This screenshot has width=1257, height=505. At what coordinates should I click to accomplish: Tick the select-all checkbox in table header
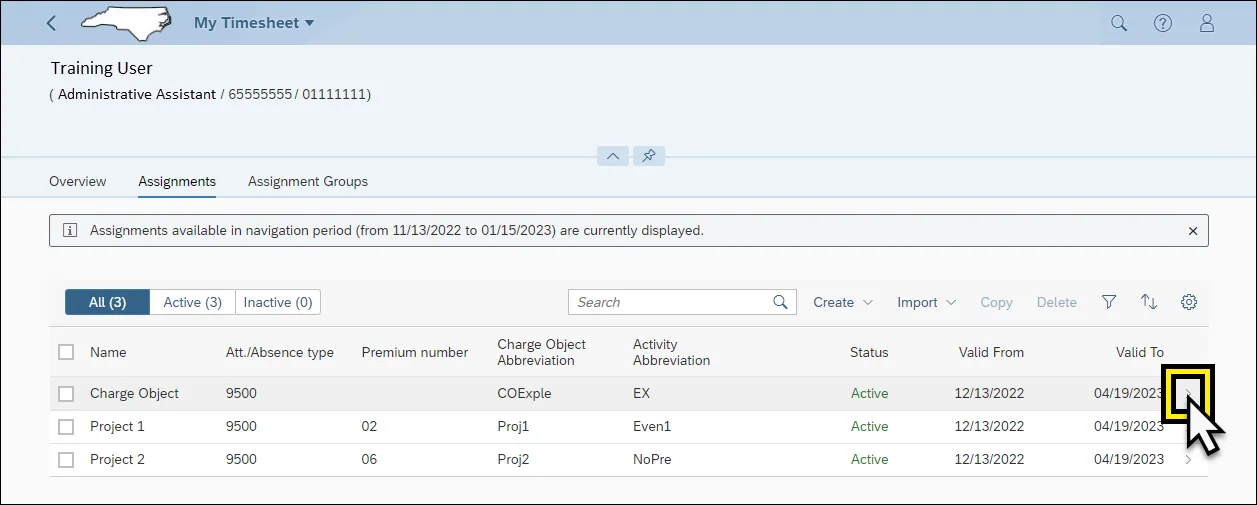[66, 352]
